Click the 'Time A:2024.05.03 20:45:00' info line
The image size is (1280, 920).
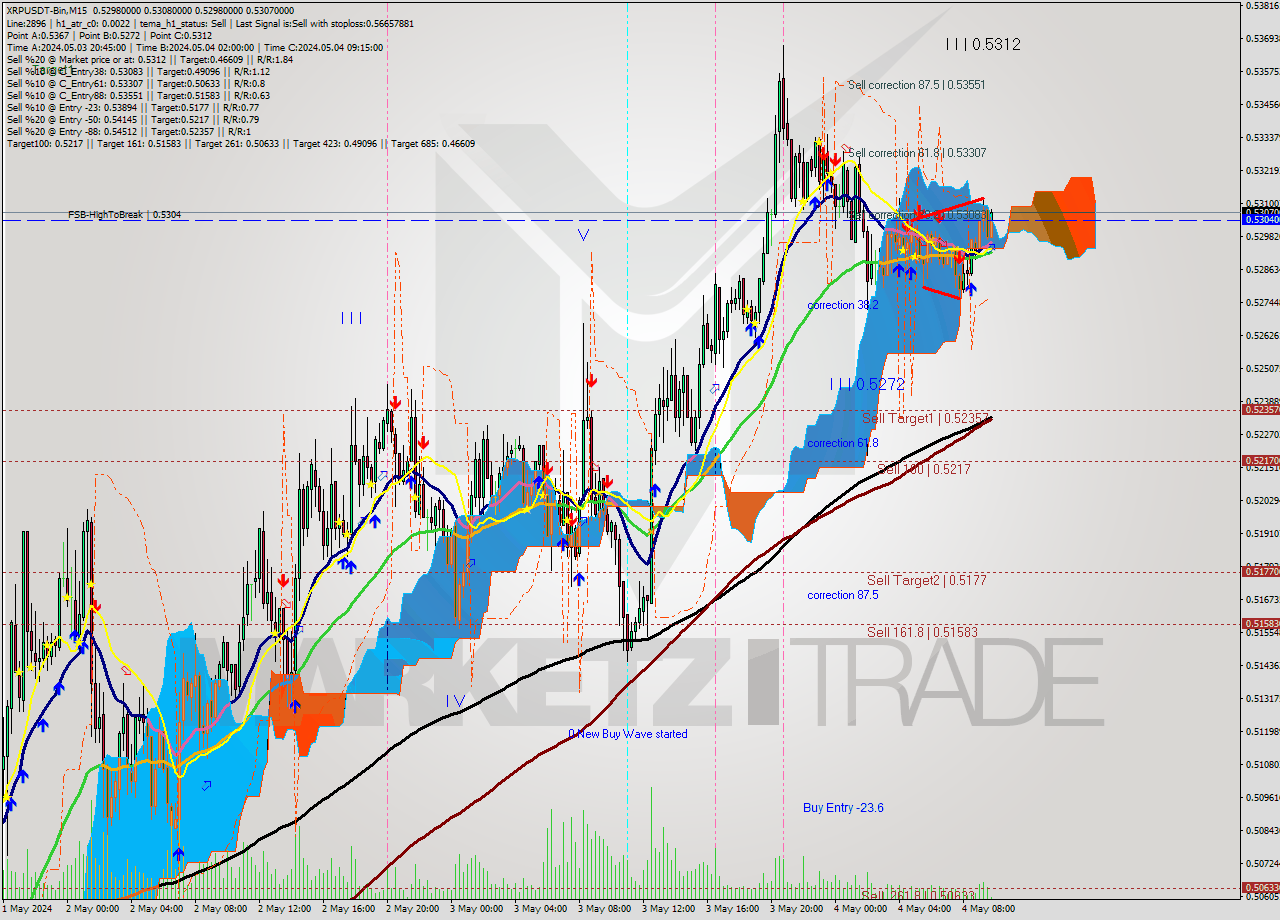coord(194,47)
